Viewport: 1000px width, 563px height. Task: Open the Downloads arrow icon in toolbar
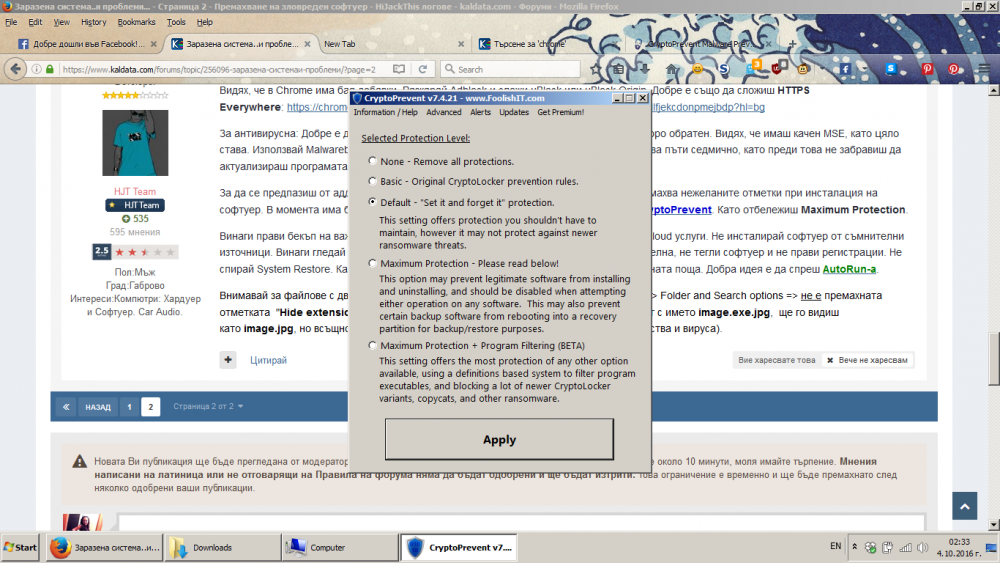(x=644, y=69)
